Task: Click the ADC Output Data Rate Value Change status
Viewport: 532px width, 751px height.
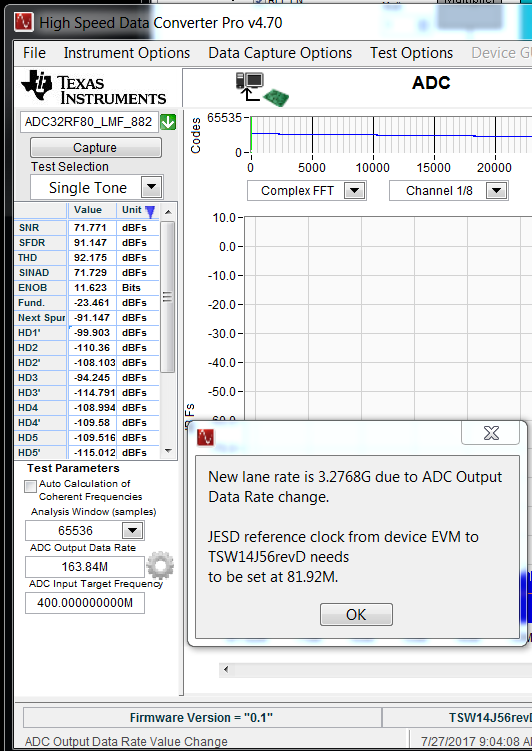Action: [x=126, y=741]
